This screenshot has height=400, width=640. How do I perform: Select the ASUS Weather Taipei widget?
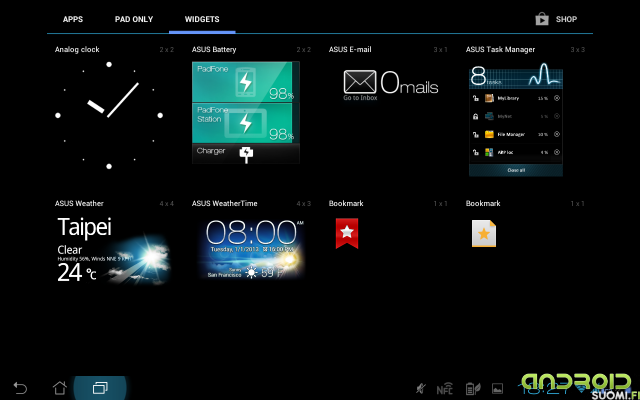[x=113, y=250]
